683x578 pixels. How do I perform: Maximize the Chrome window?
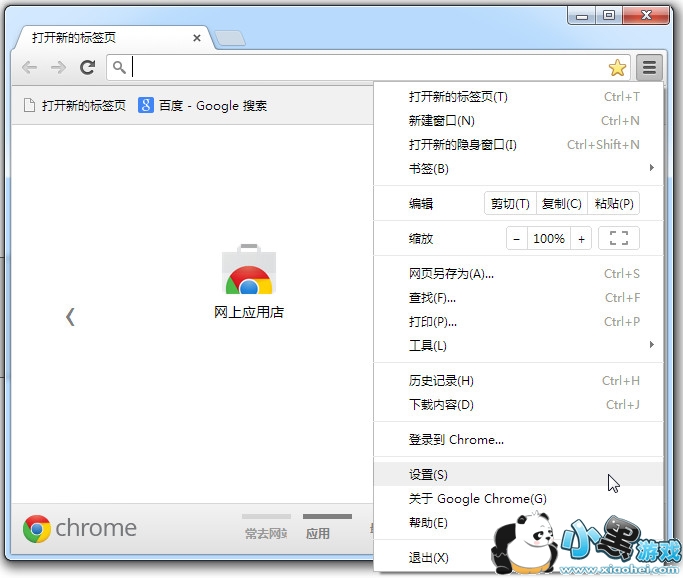point(609,16)
